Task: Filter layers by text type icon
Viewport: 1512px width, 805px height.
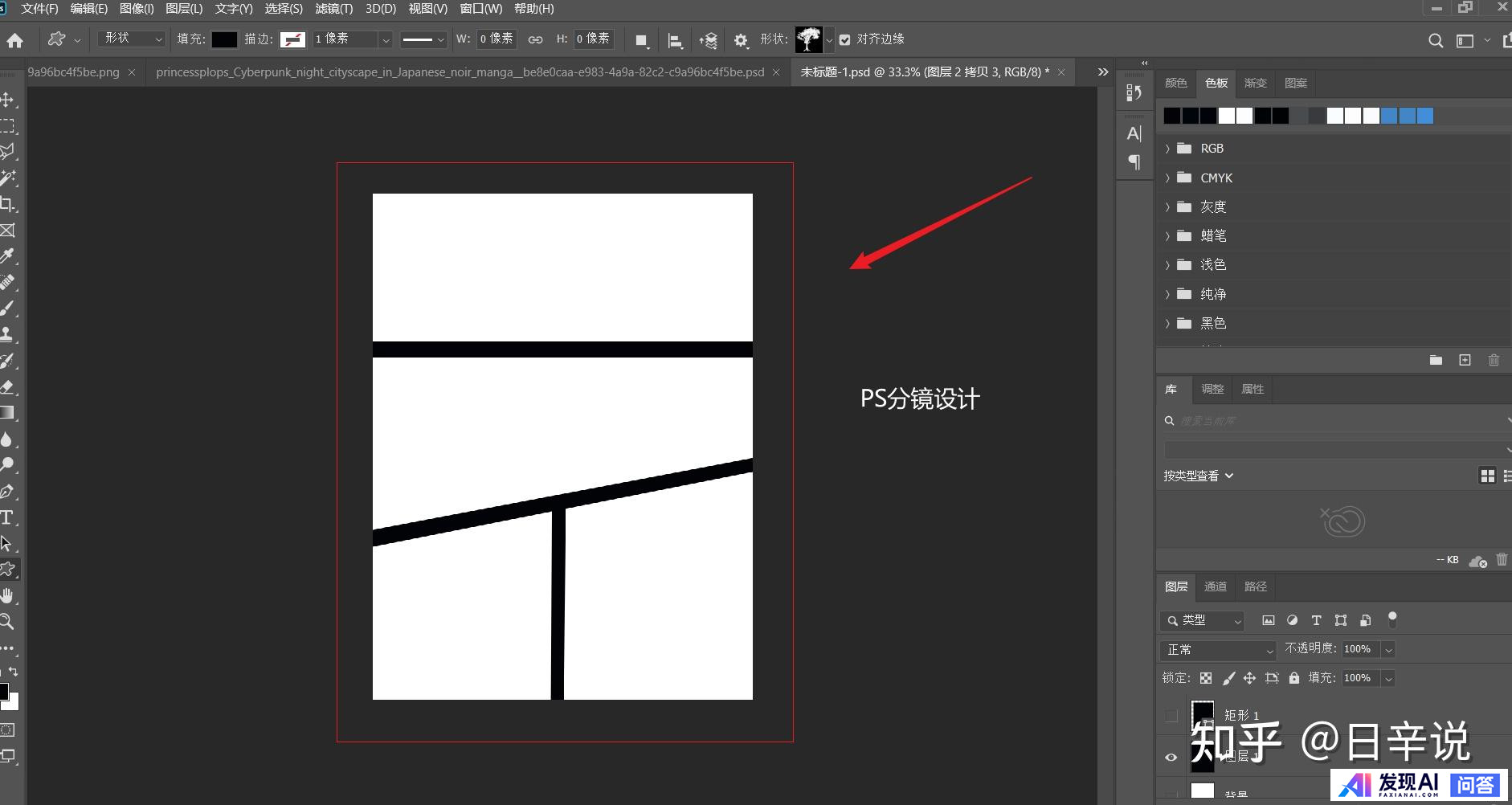Action: click(1316, 620)
